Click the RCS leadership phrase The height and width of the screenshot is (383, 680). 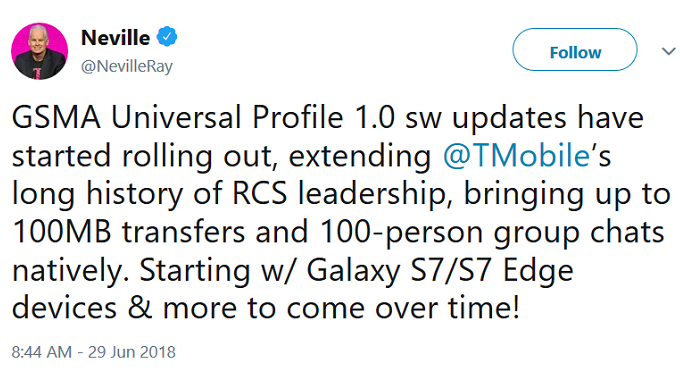coord(340,193)
